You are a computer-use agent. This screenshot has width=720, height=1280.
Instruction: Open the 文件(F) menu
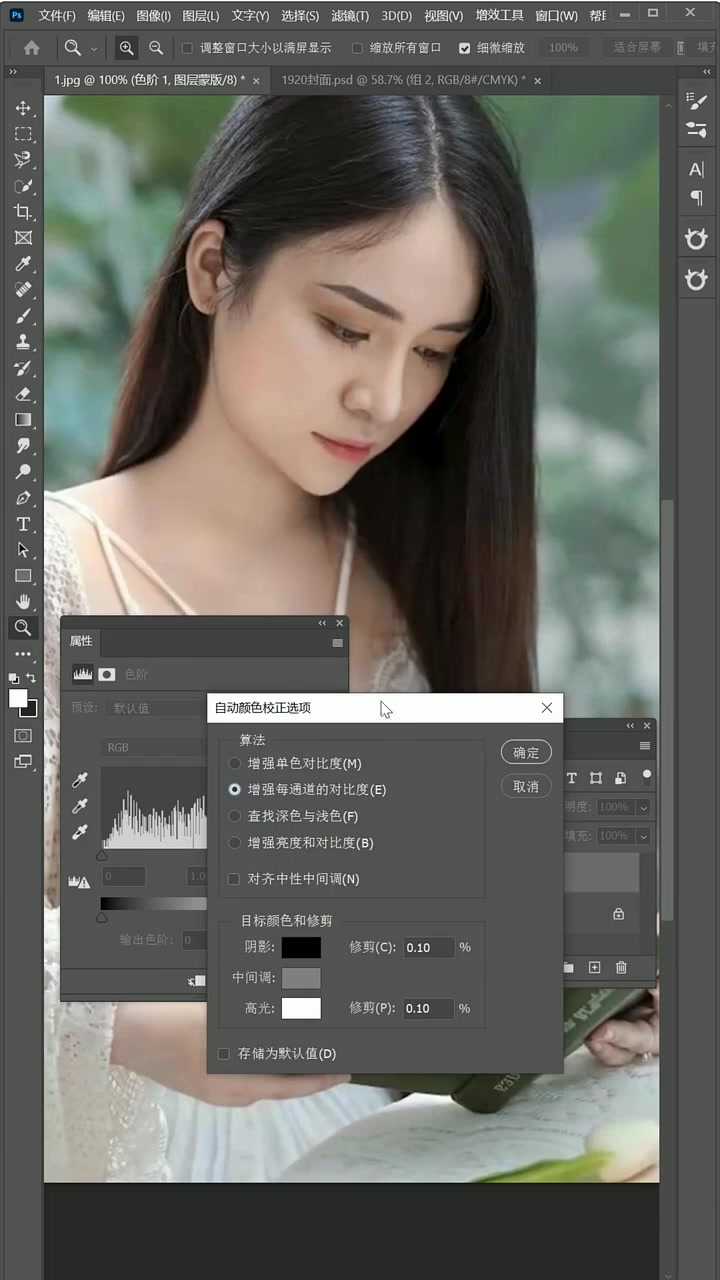pos(57,16)
